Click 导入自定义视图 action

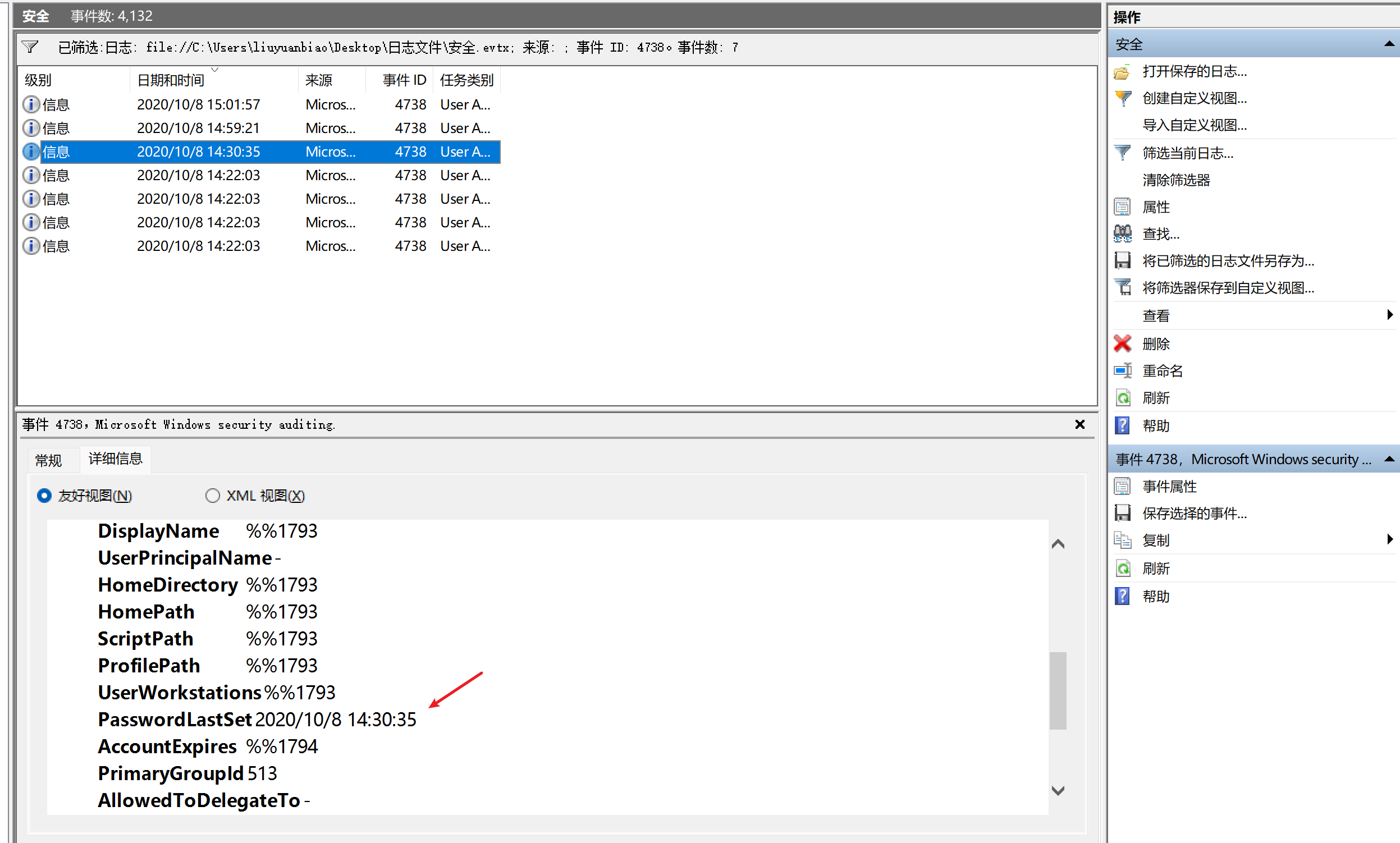point(1194,125)
